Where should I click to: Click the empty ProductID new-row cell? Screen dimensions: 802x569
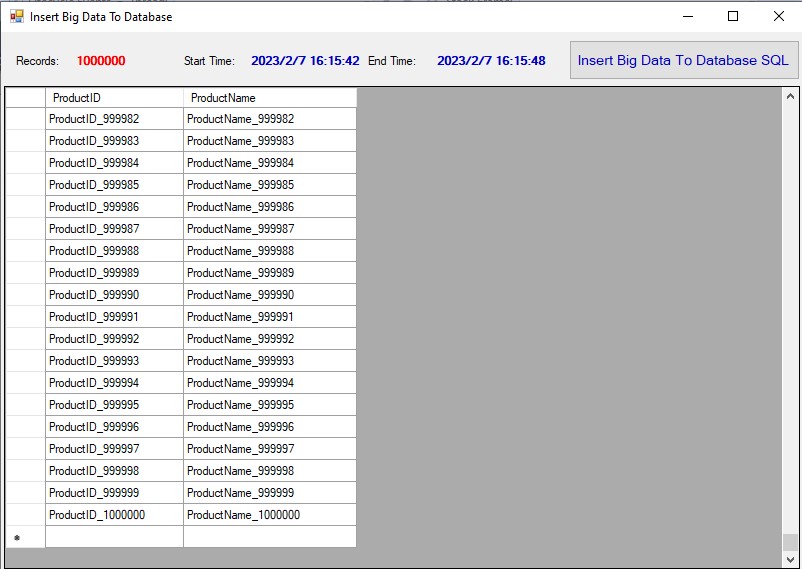[x=115, y=537]
